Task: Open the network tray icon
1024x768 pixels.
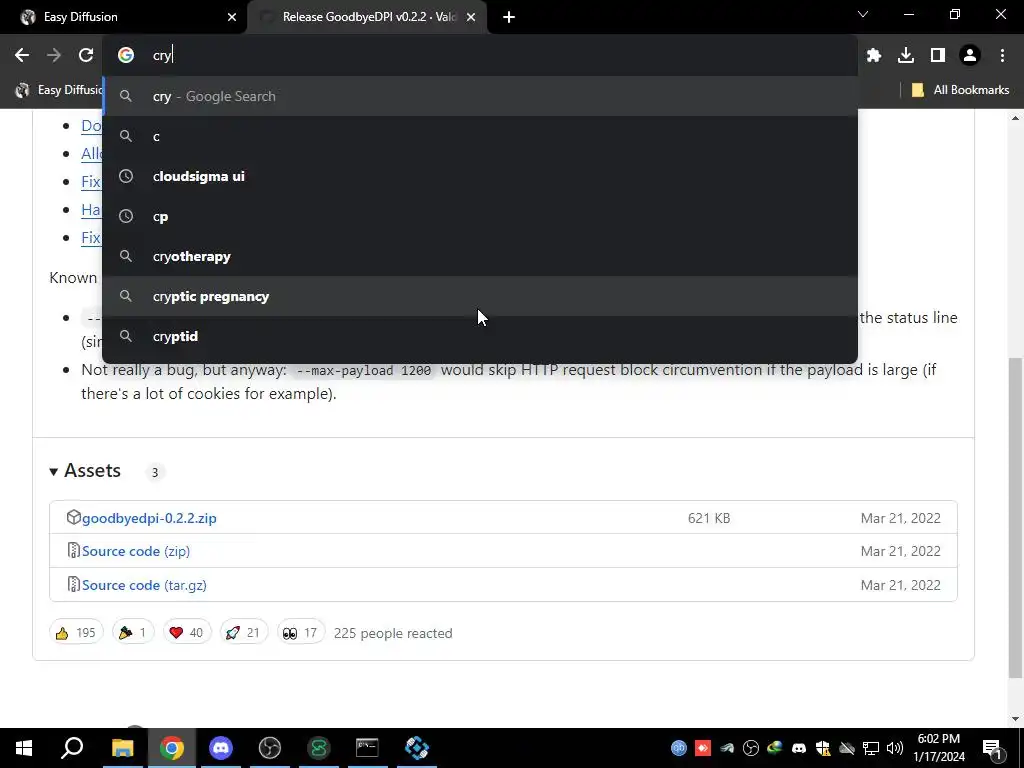Action: (x=871, y=748)
